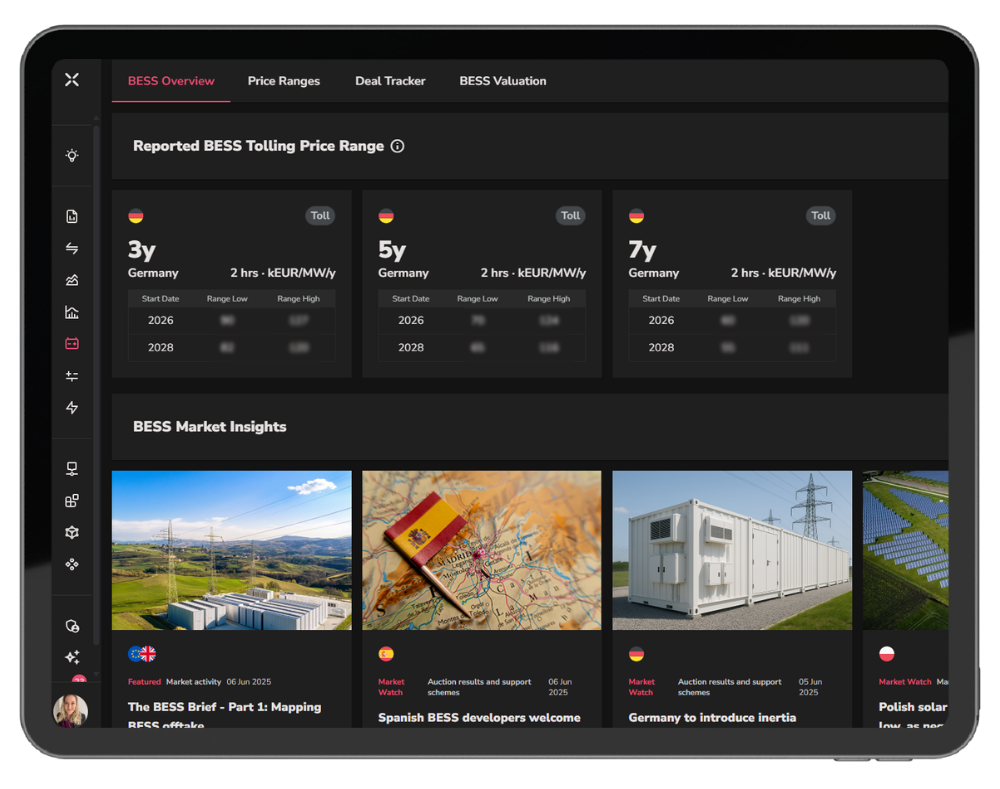Open the bar chart icon in sidebar
This screenshot has width=1000, height=789.
(x=72, y=312)
